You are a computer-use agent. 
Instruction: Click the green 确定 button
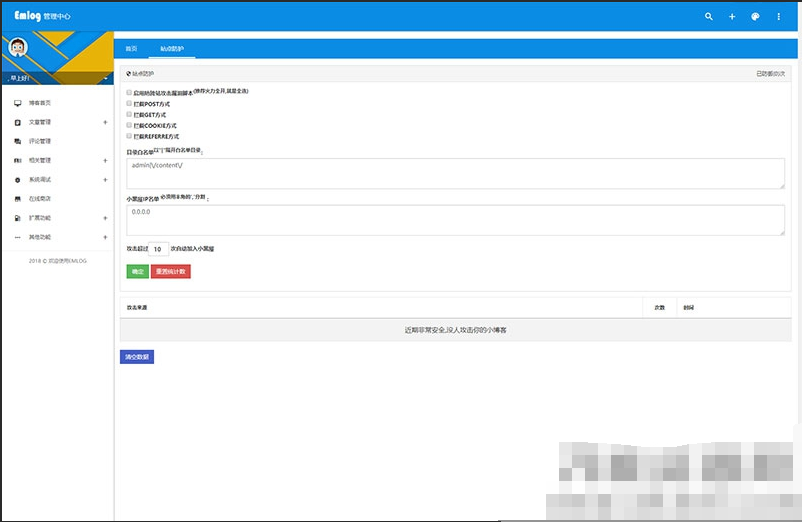point(137,271)
